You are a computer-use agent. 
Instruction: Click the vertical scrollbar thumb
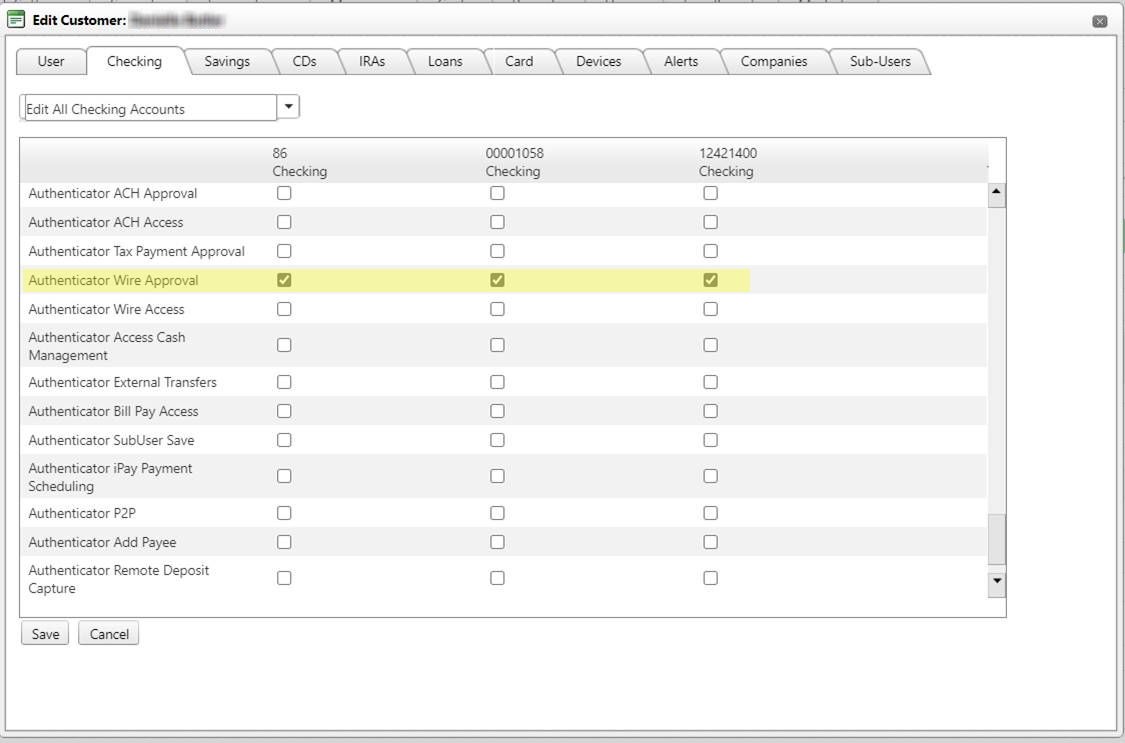click(x=996, y=540)
